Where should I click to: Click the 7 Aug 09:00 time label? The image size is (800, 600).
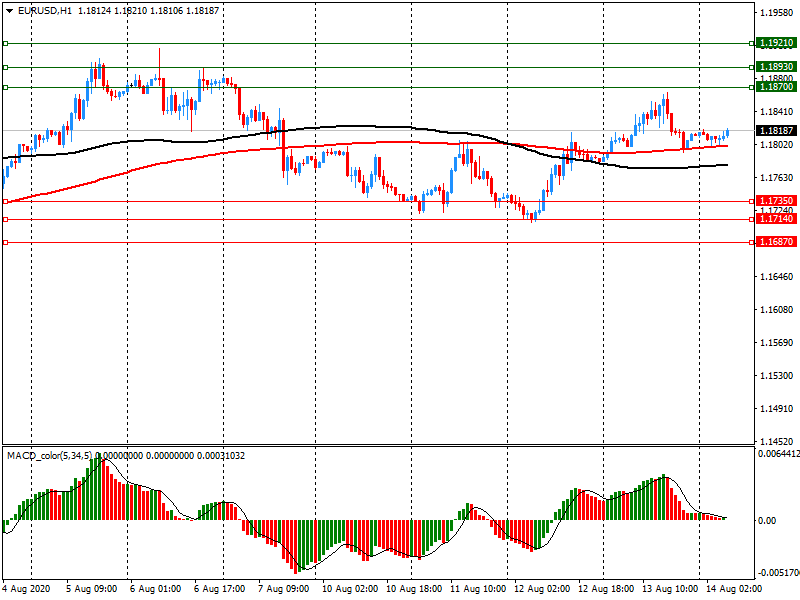[283, 590]
